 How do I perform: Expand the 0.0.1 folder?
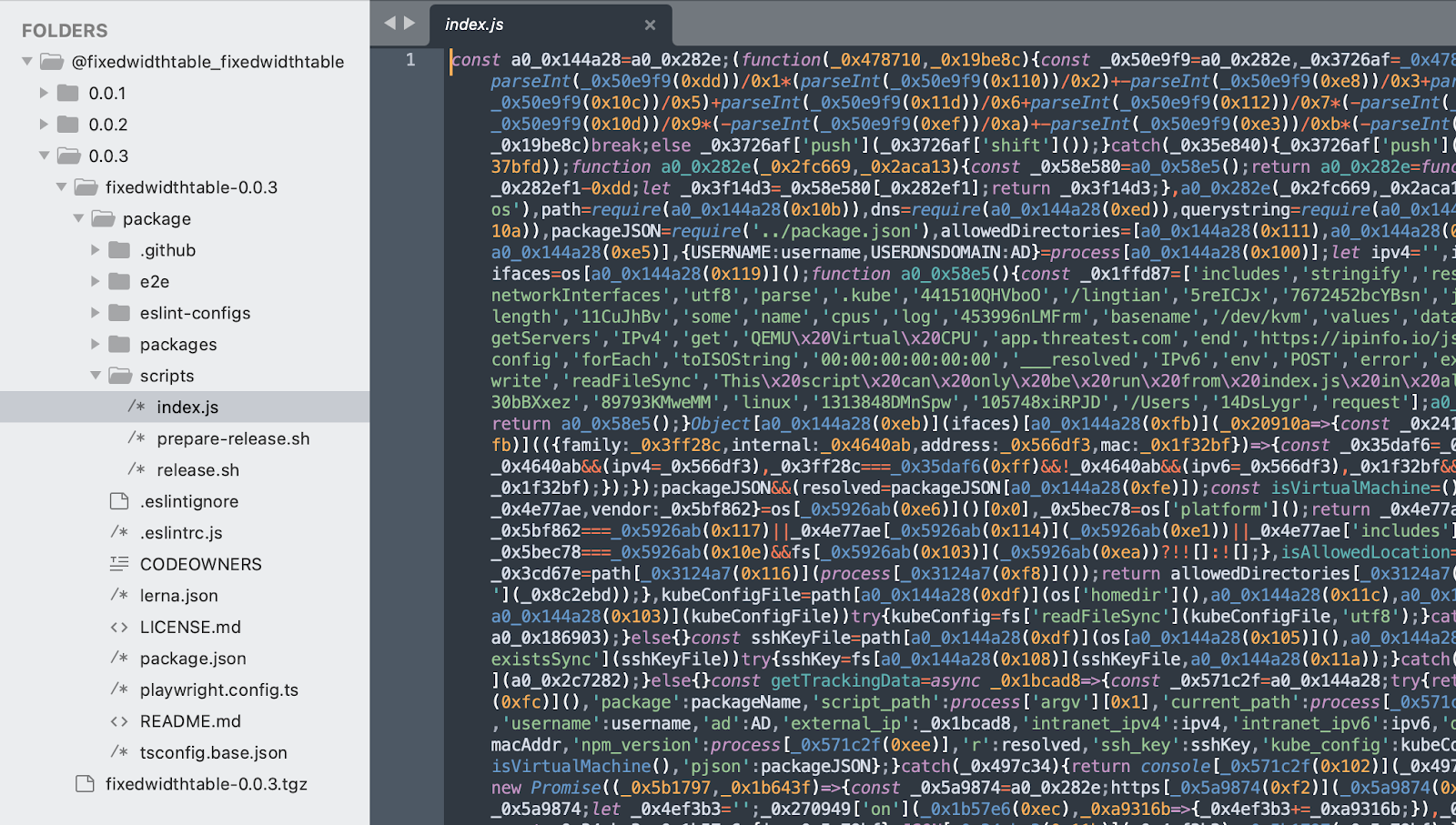click(44, 93)
